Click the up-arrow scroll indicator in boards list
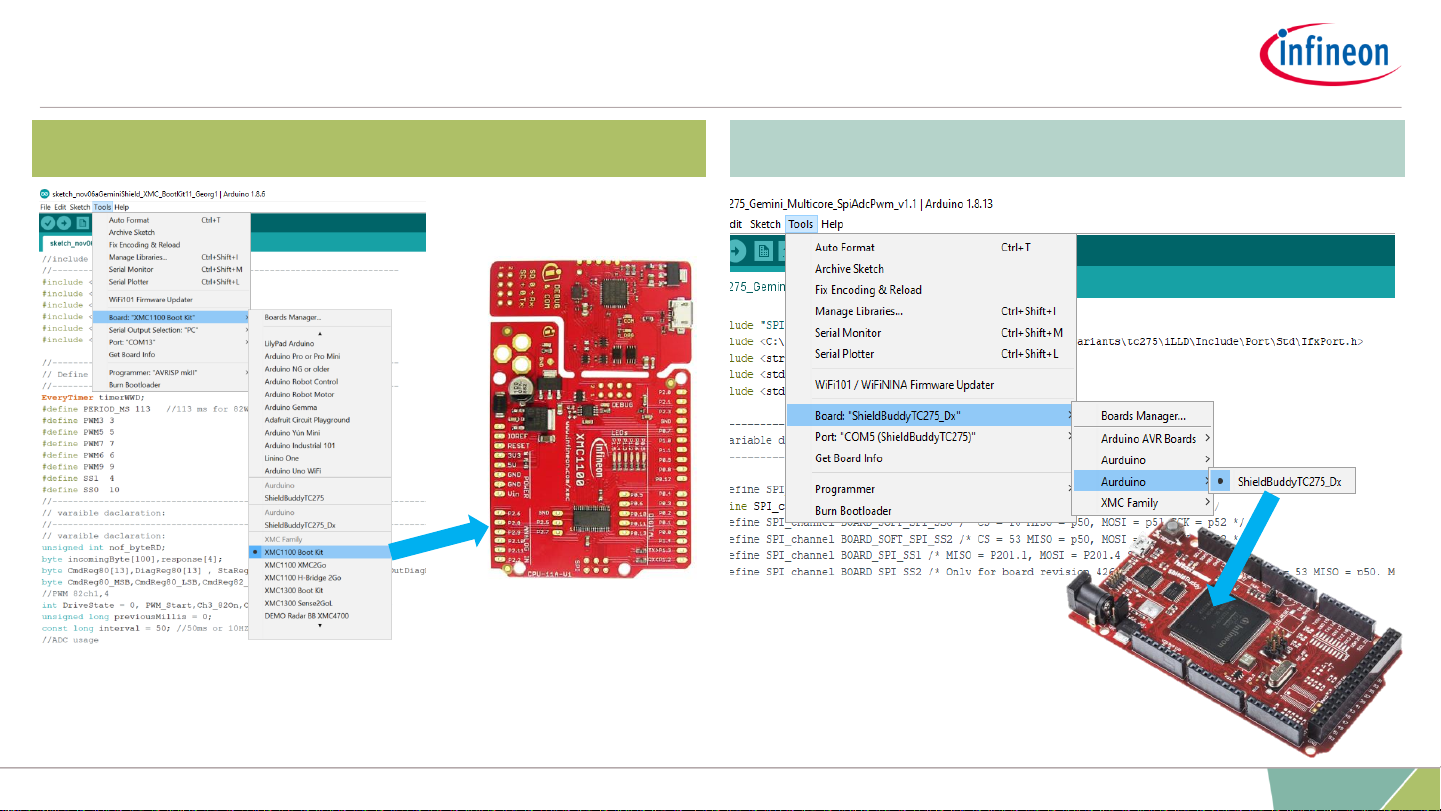 (x=320, y=332)
